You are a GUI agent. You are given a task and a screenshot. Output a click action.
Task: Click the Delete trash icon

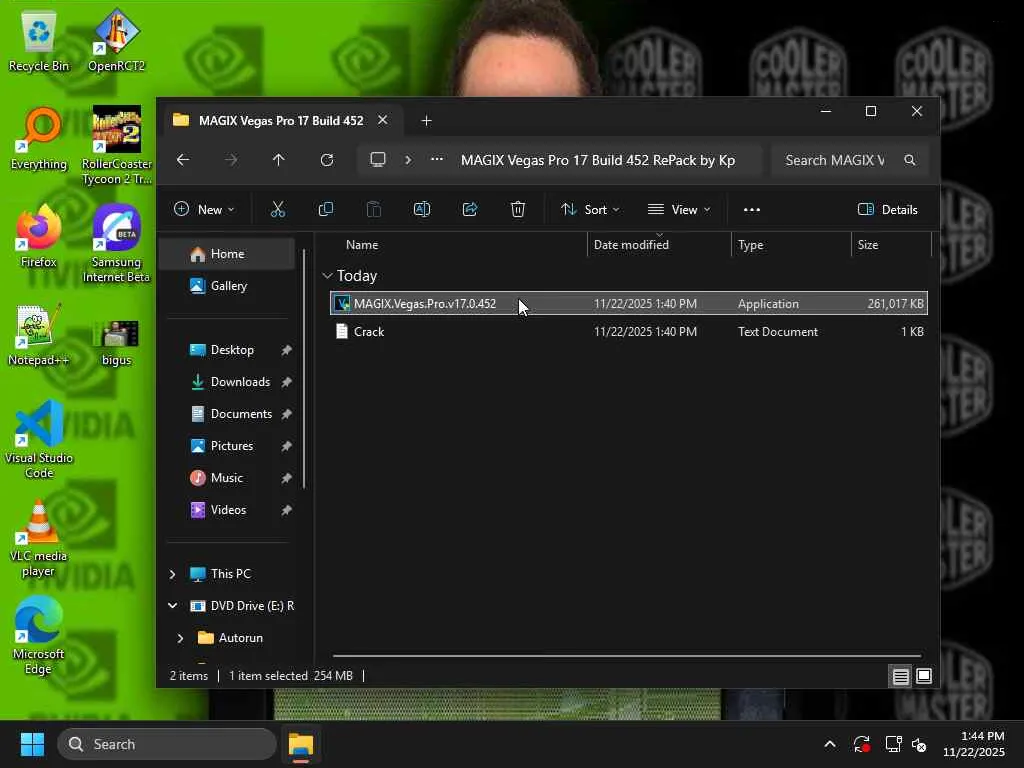point(518,209)
